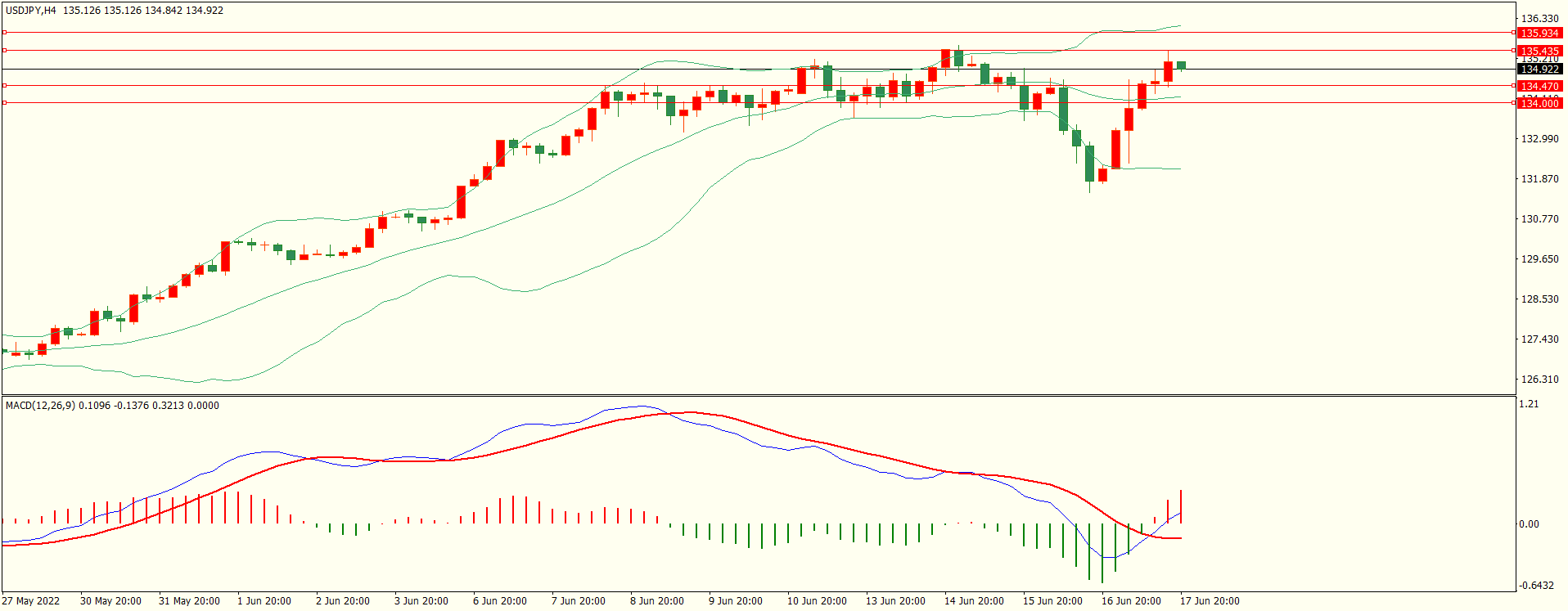1568x611 pixels.
Task: Click the red 134.000 price label
Action: (1539, 103)
